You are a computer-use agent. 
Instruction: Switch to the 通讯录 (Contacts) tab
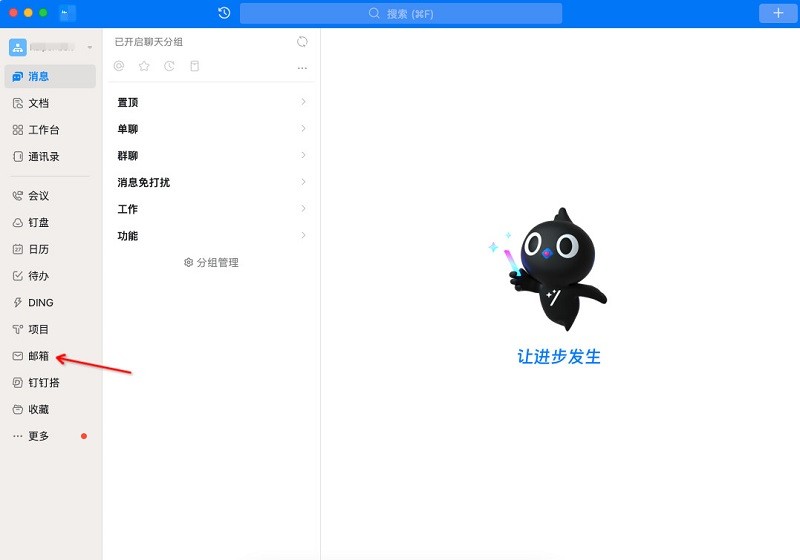(43, 156)
